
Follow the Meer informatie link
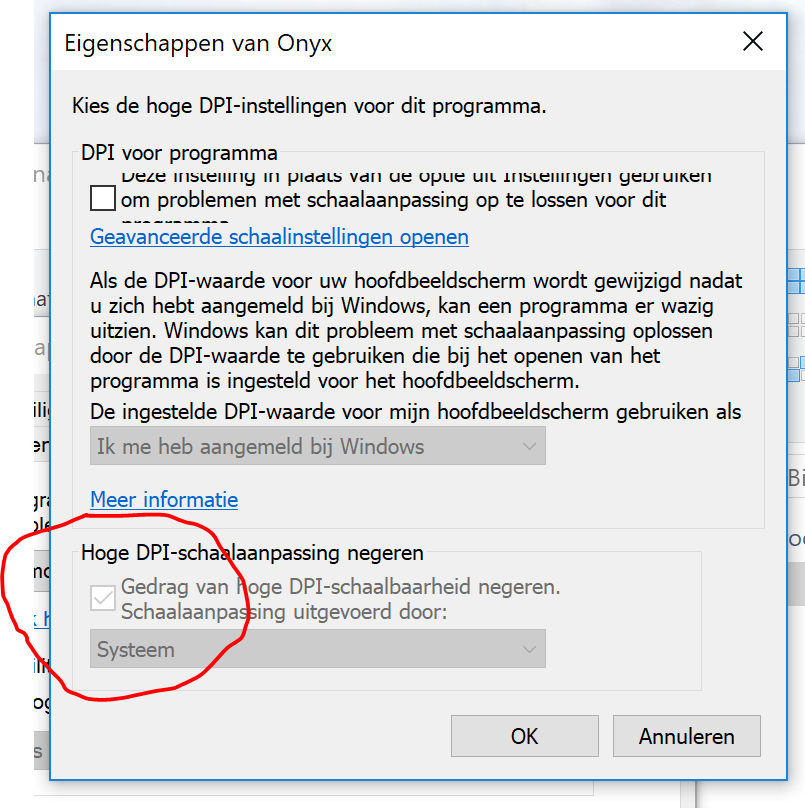(x=164, y=500)
